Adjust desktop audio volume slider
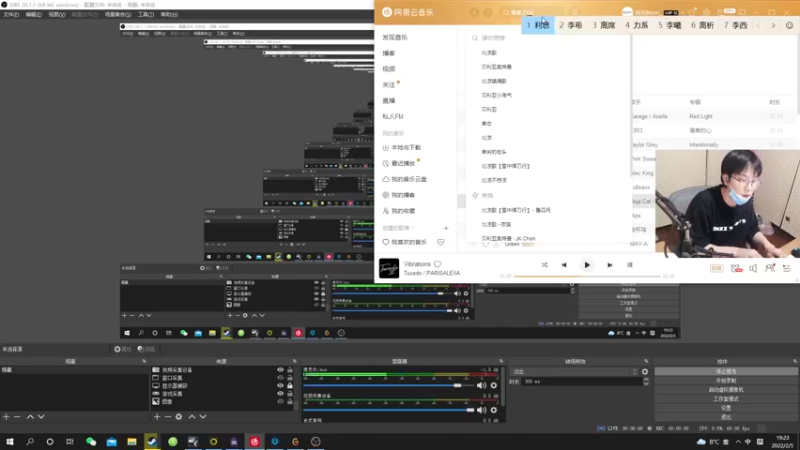This screenshot has width=800, height=450. coord(388,386)
